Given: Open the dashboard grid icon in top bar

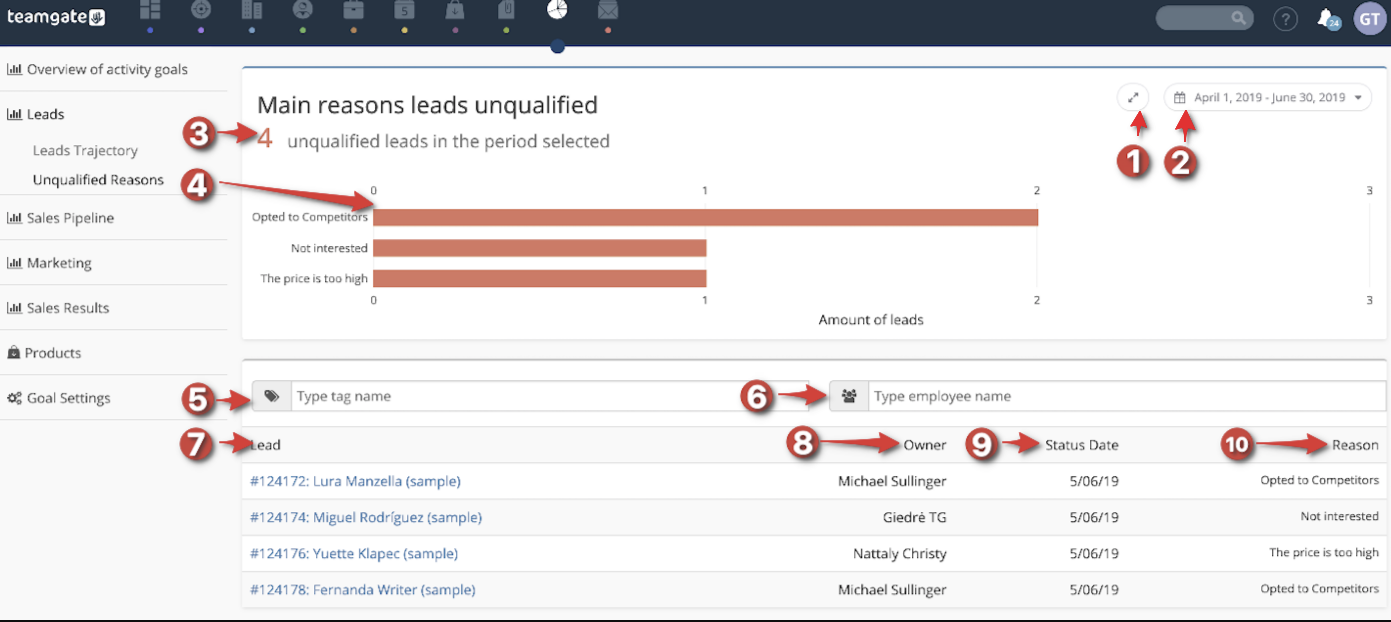Looking at the screenshot, I should coord(150,10).
